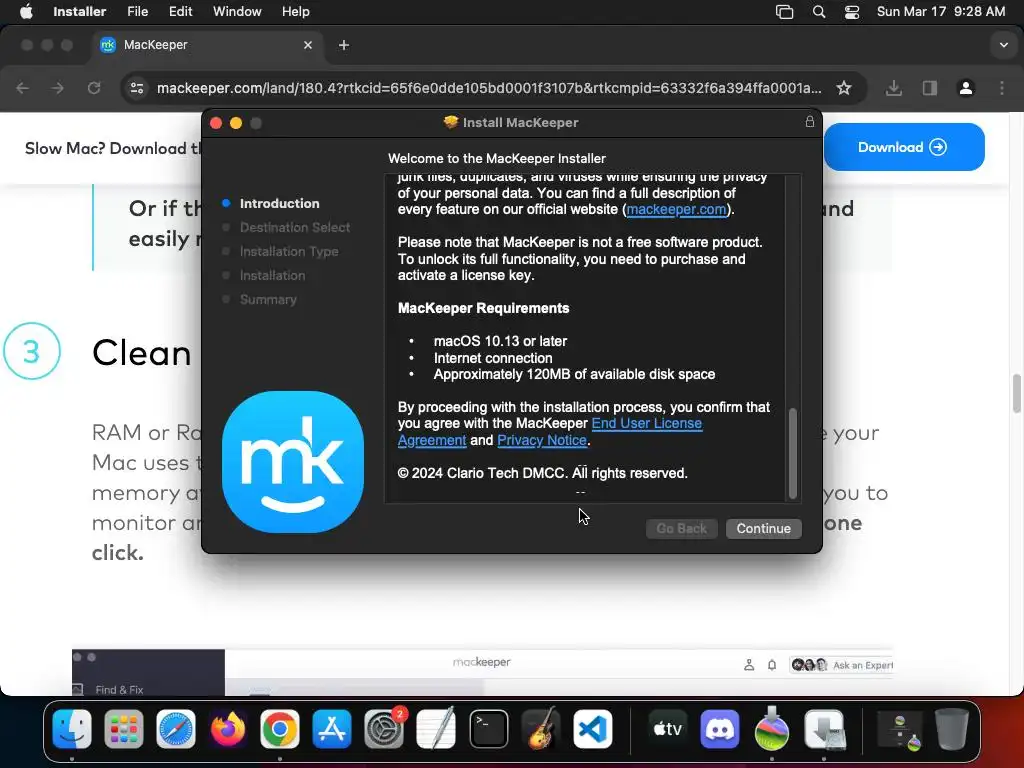Click the Continue button
This screenshot has width=1024, height=768.
[x=763, y=528]
